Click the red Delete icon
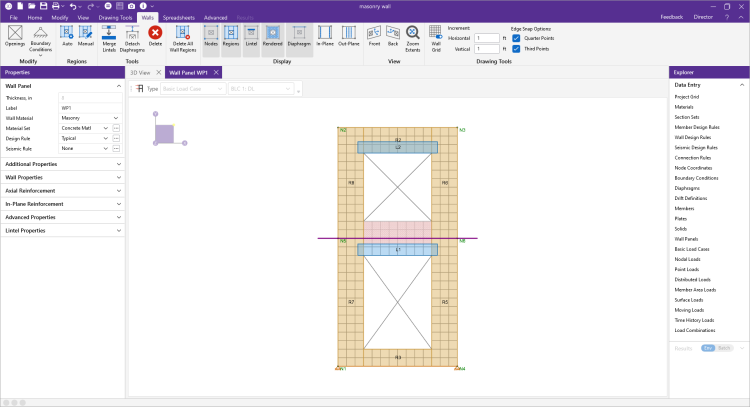Image resolution: width=750 pixels, height=407 pixels. point(155,34)
